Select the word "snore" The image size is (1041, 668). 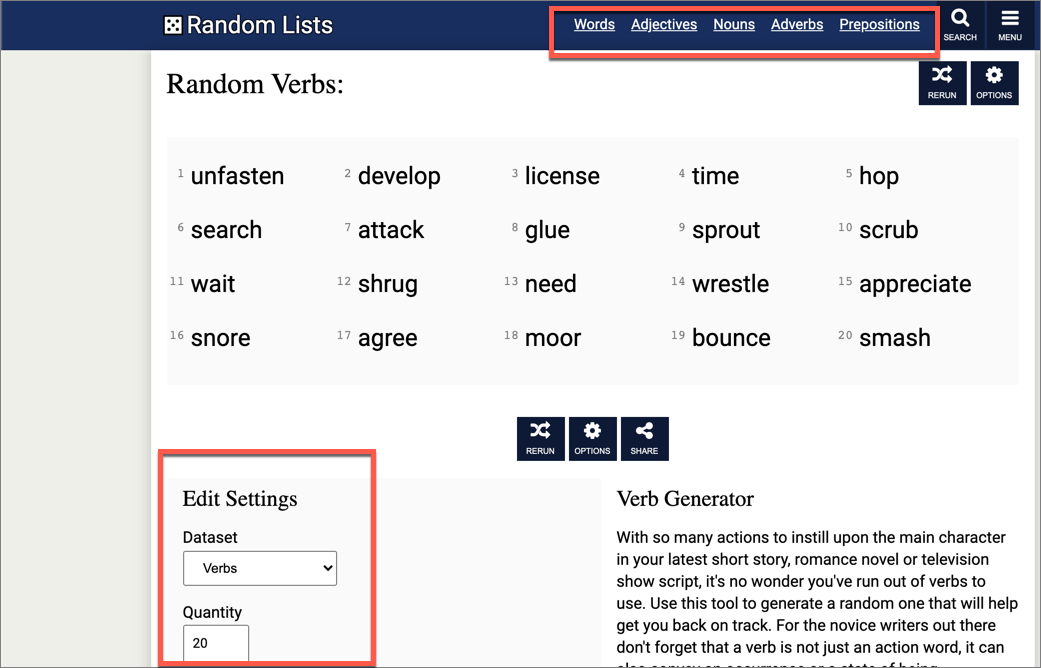(220, 338)
